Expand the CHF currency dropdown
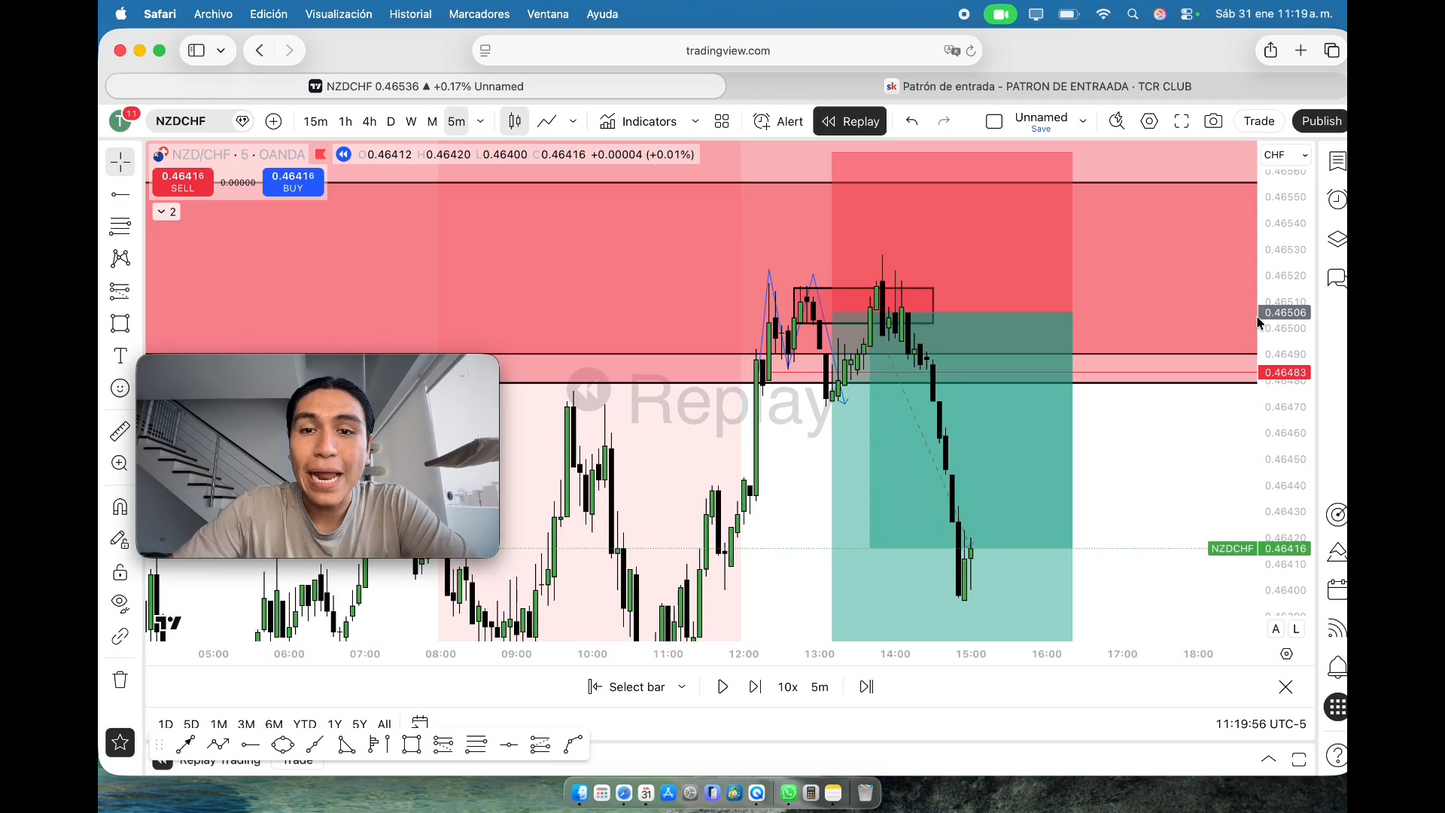This screenshot has width=1445, height=813. [x=1285, y=155]
